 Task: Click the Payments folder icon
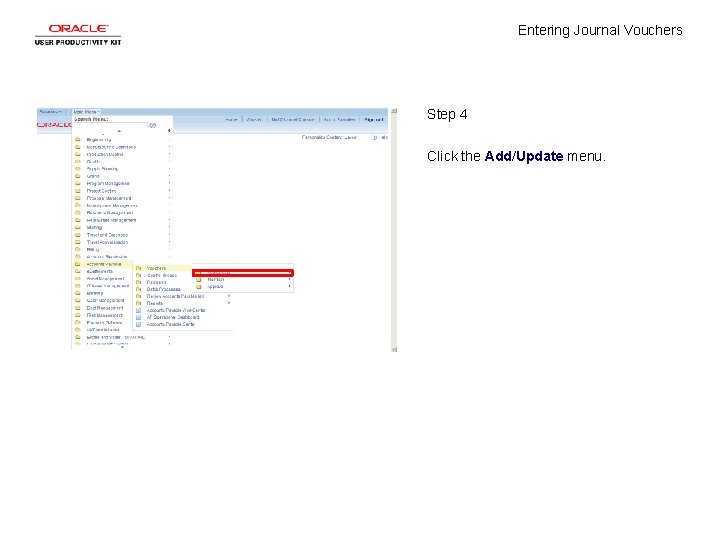coord(139,282)
